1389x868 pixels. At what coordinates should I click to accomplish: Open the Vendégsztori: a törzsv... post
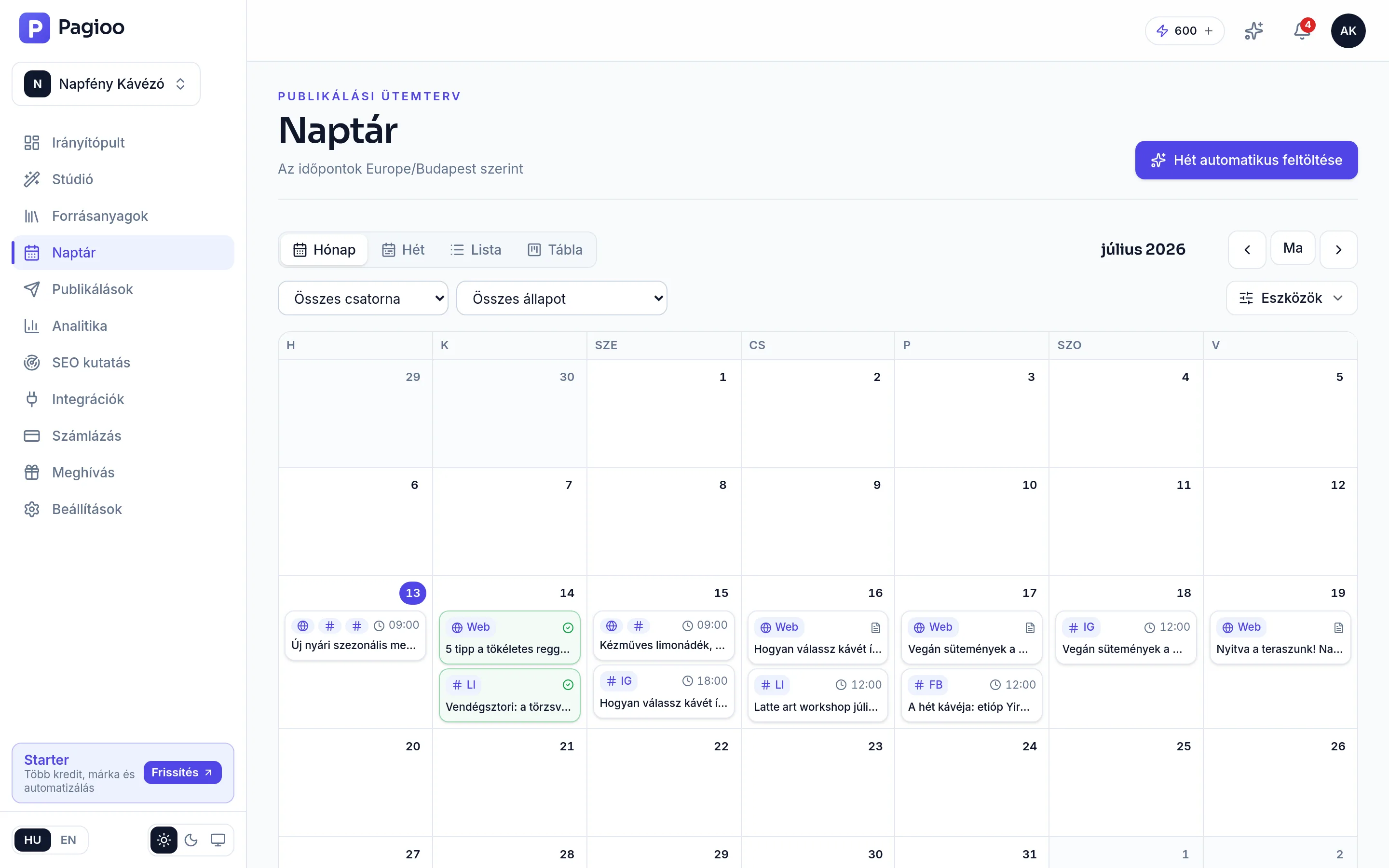pos(510,695)
